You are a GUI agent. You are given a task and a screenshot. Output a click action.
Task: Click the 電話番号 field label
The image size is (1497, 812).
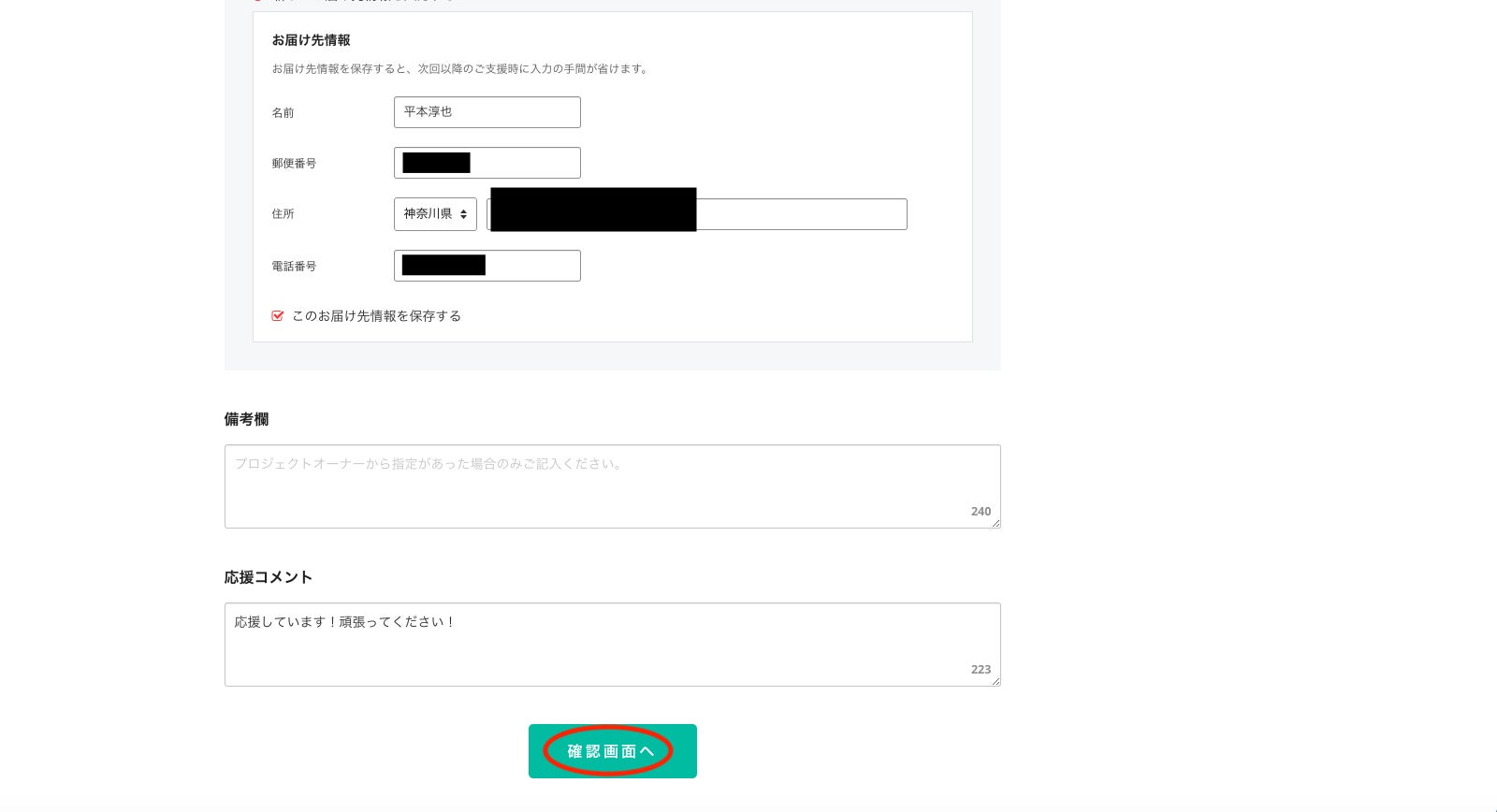[x=294, y=267]
